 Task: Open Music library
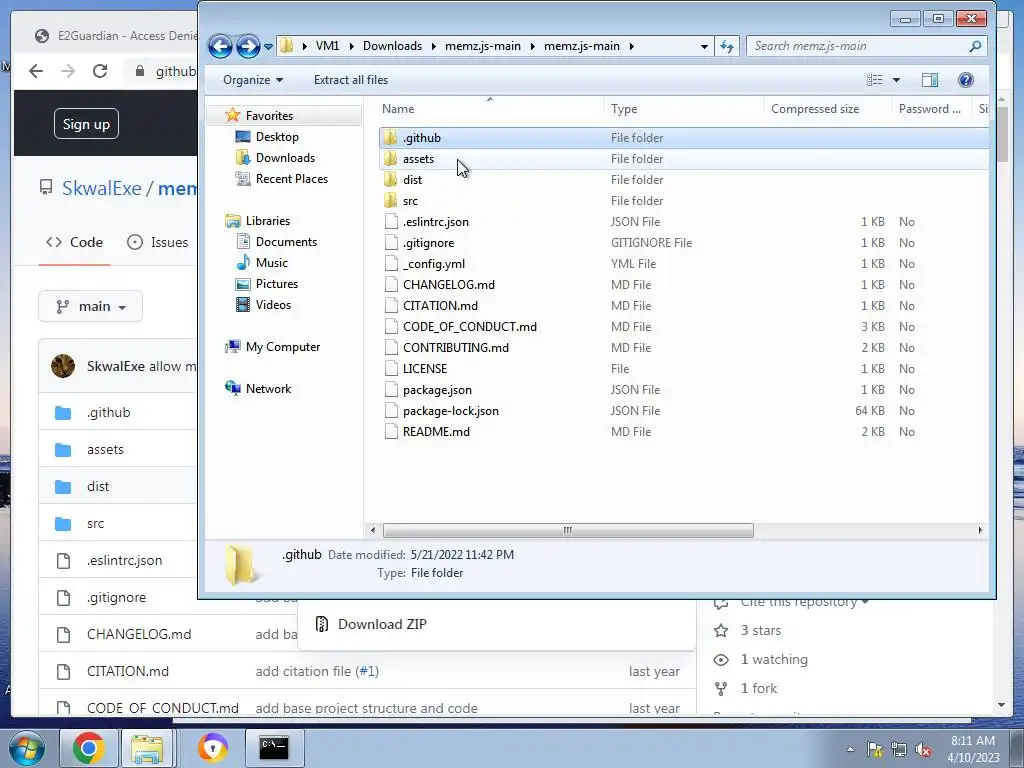[x=272, y=263]
